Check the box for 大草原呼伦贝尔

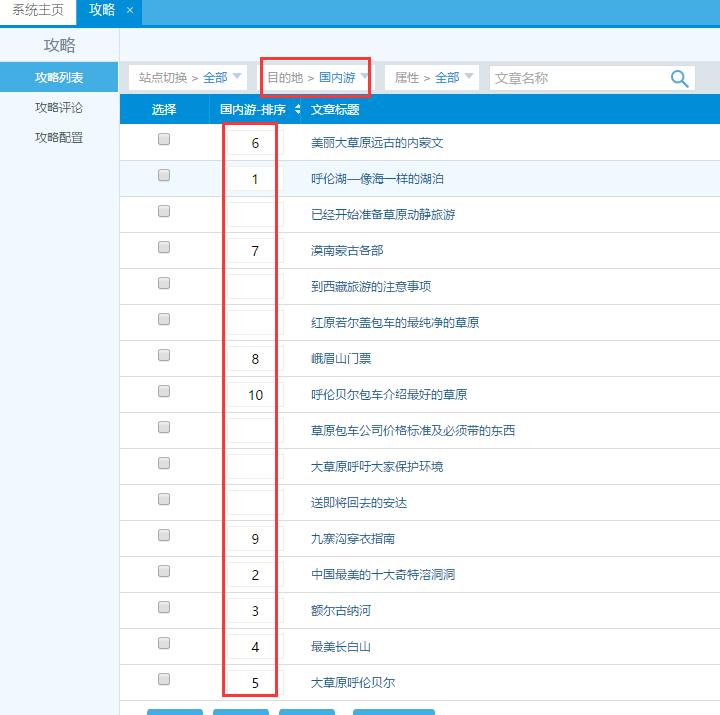tap(164, 679)
